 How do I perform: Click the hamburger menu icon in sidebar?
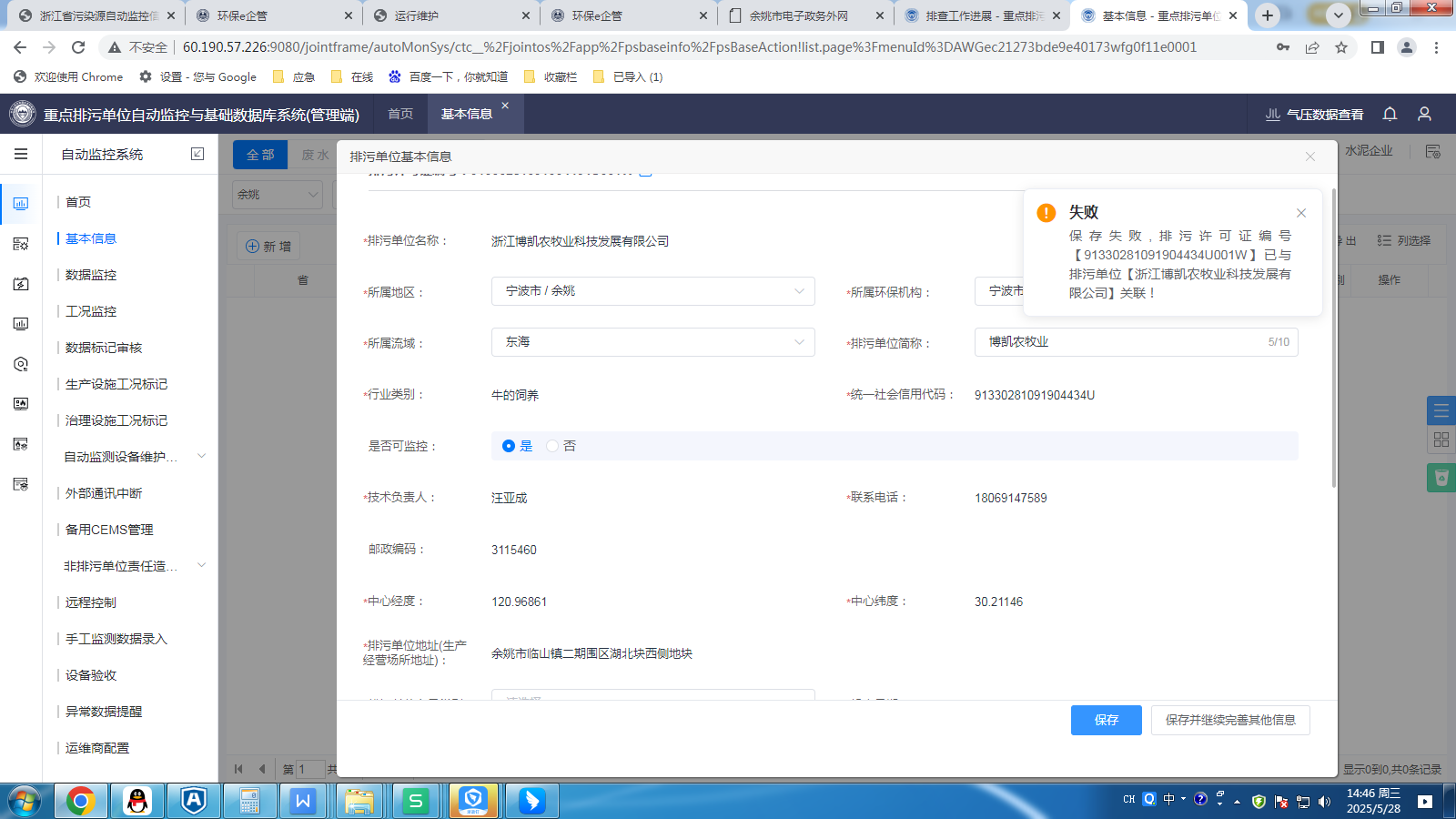tap(21, 154)
